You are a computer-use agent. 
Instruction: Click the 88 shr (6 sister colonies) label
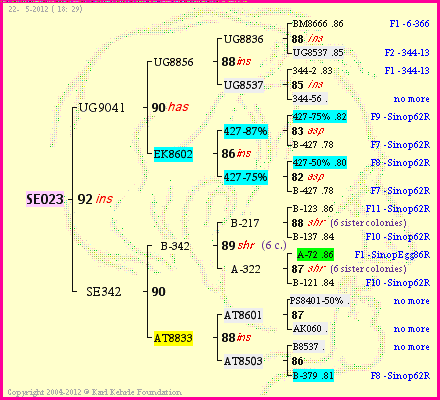click(x=349, y=223)
